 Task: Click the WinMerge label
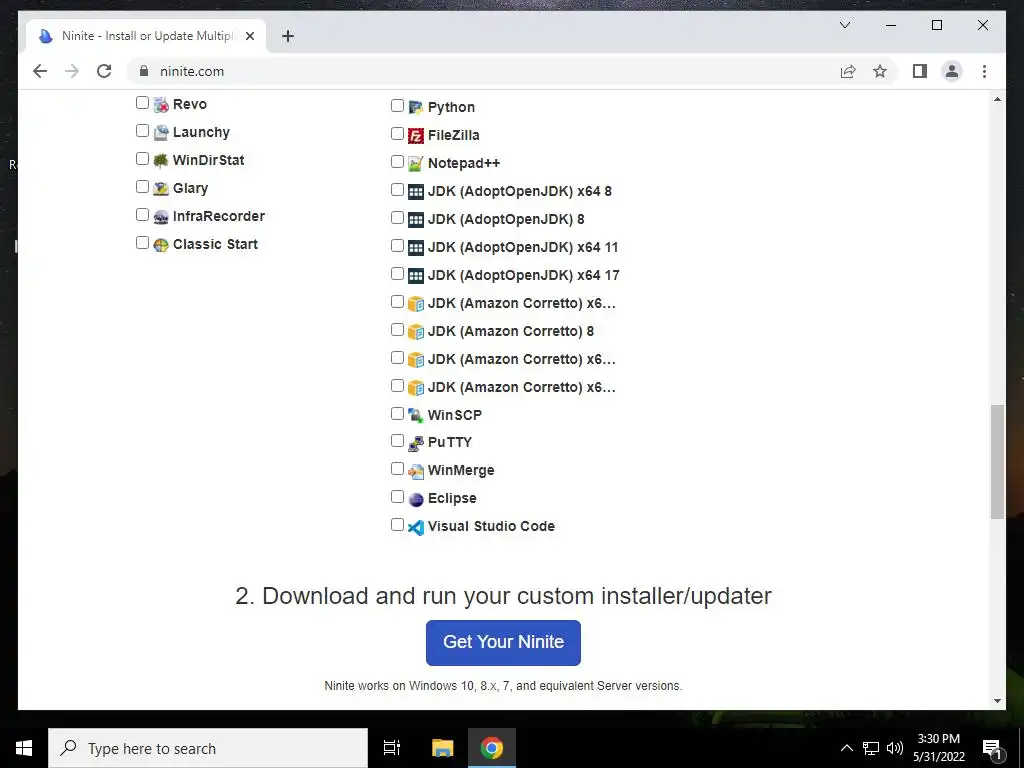(x=461, y=470)
